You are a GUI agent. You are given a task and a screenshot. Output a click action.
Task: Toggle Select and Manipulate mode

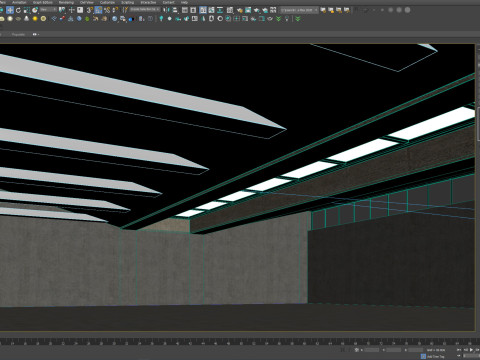[x=71, y=10]
